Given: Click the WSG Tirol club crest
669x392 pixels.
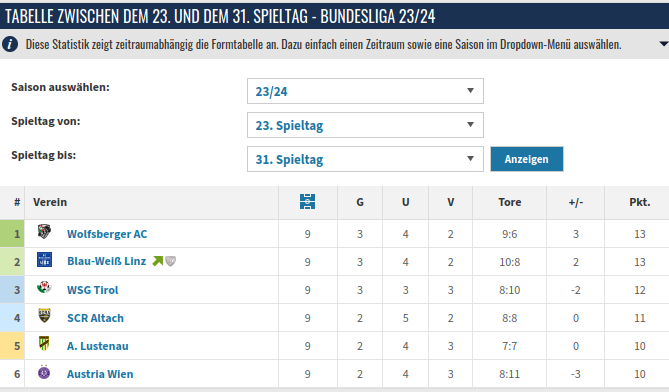Looking at the screenshot, I should pyautogui.click(x=44, y=287).
